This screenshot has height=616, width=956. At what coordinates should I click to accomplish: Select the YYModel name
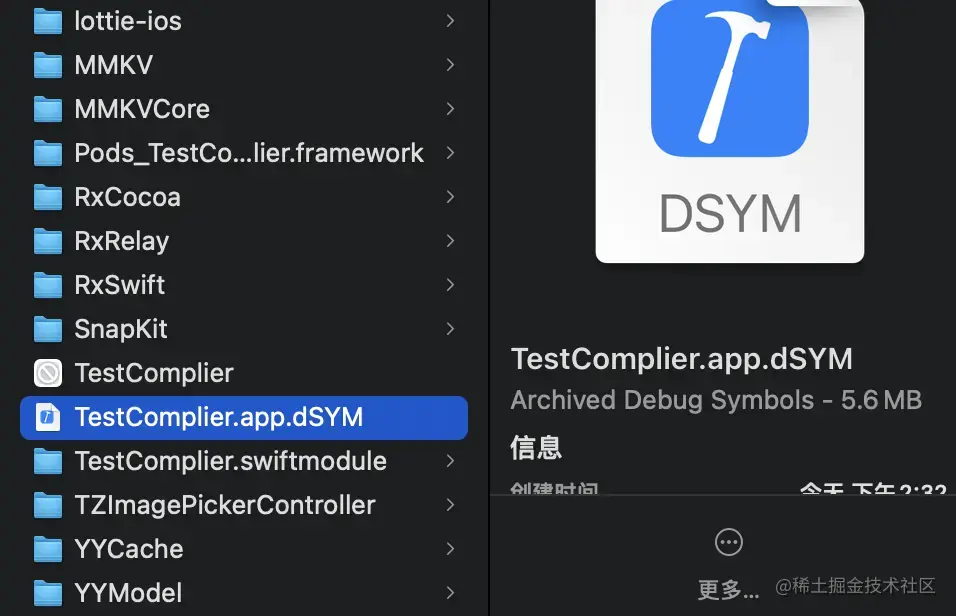pos(128,593)
